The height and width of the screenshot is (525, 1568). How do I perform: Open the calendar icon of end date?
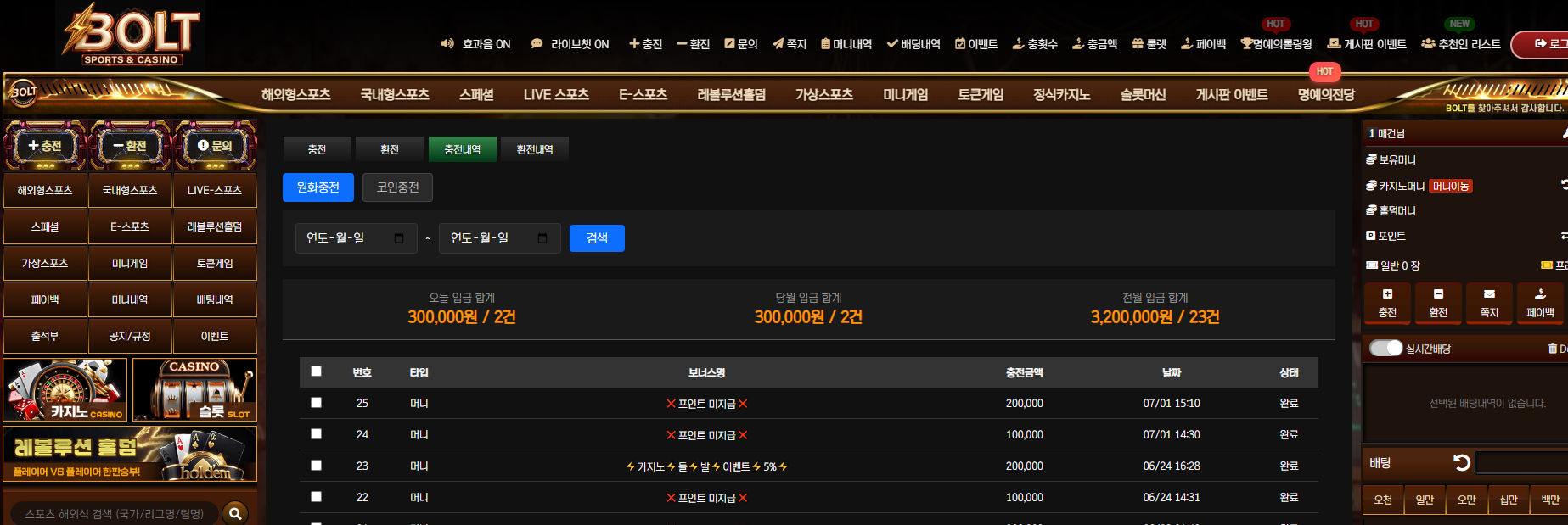[x=542, y=238]
